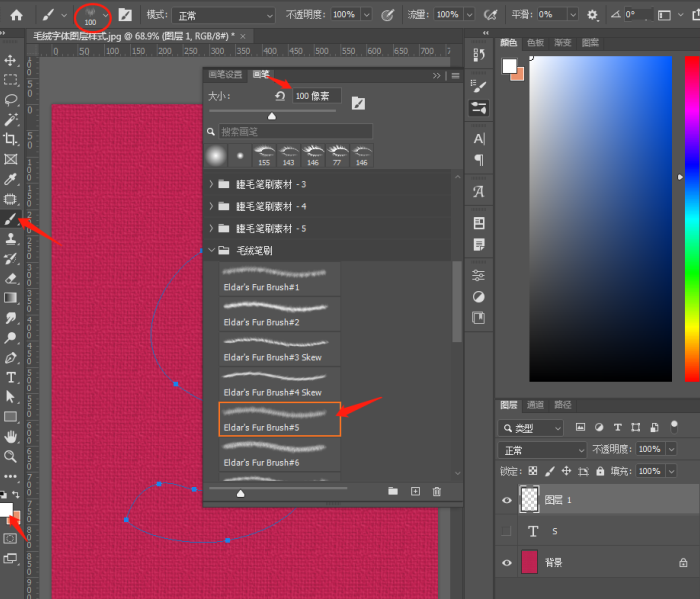Hide 图层 1 layer visibility eye
Viewport: 700px width, 599px height.
[x=507, y=500]
